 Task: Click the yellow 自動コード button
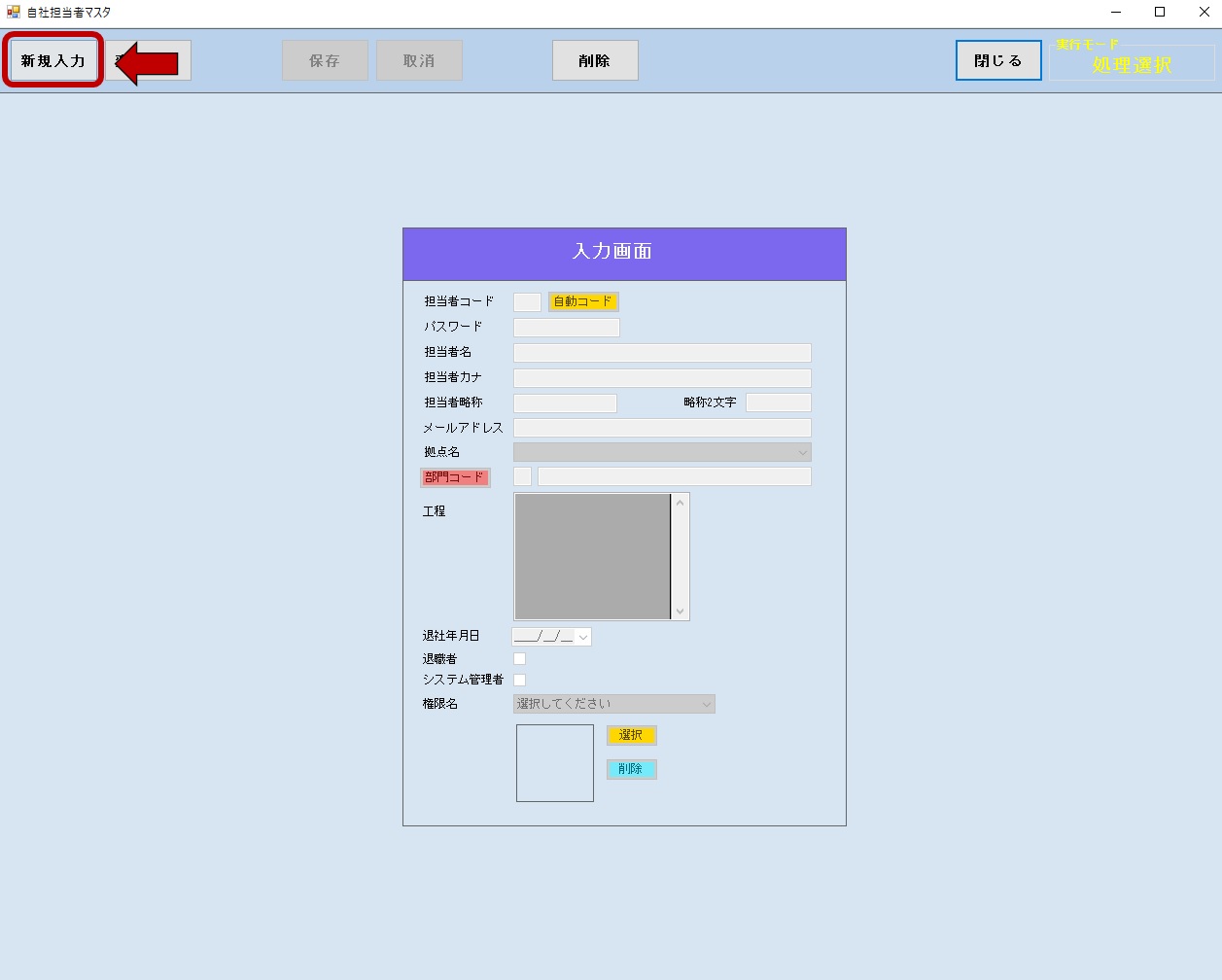(583, 302)
